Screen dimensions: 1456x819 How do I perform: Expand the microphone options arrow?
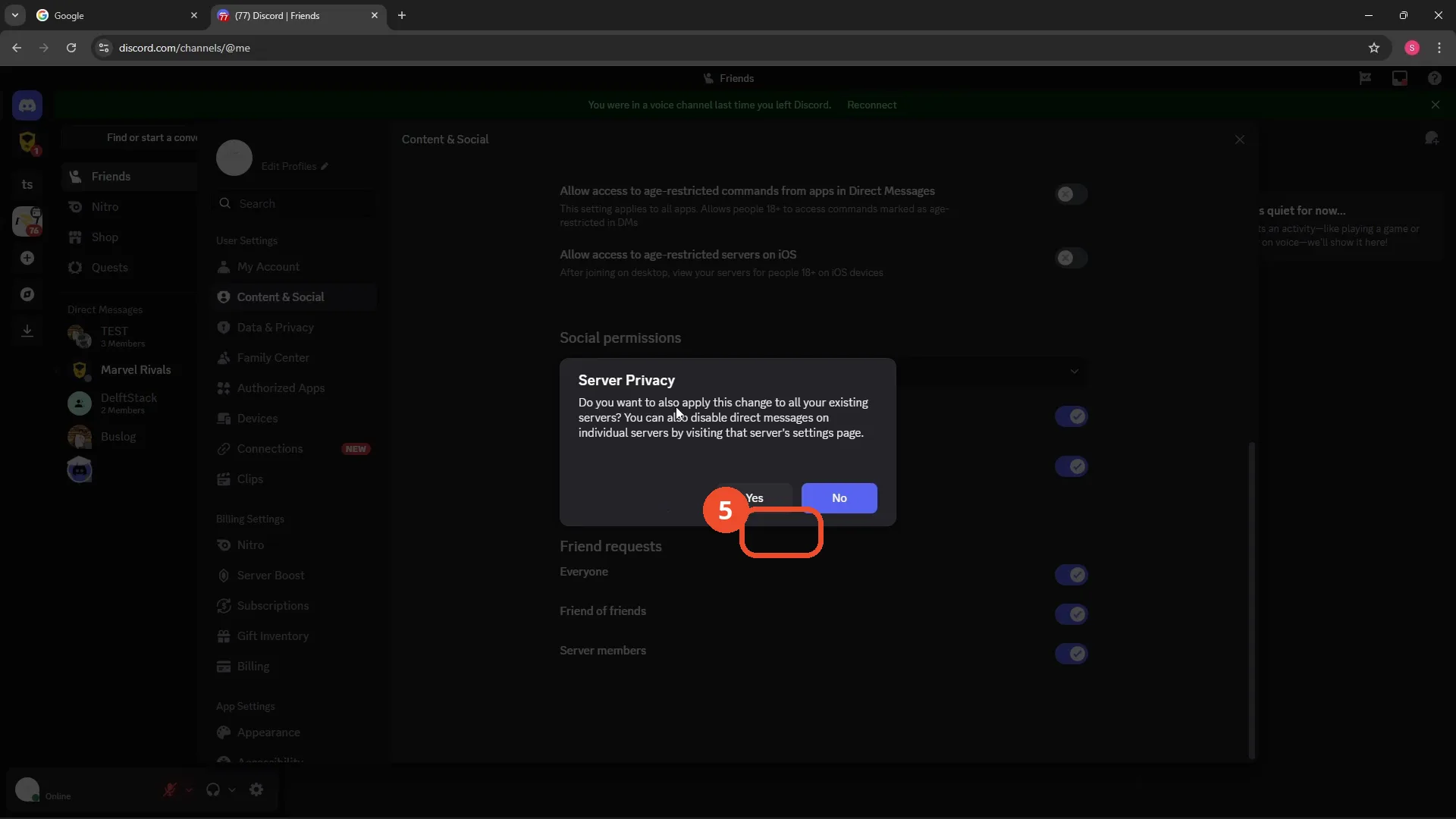coord(189,789)
